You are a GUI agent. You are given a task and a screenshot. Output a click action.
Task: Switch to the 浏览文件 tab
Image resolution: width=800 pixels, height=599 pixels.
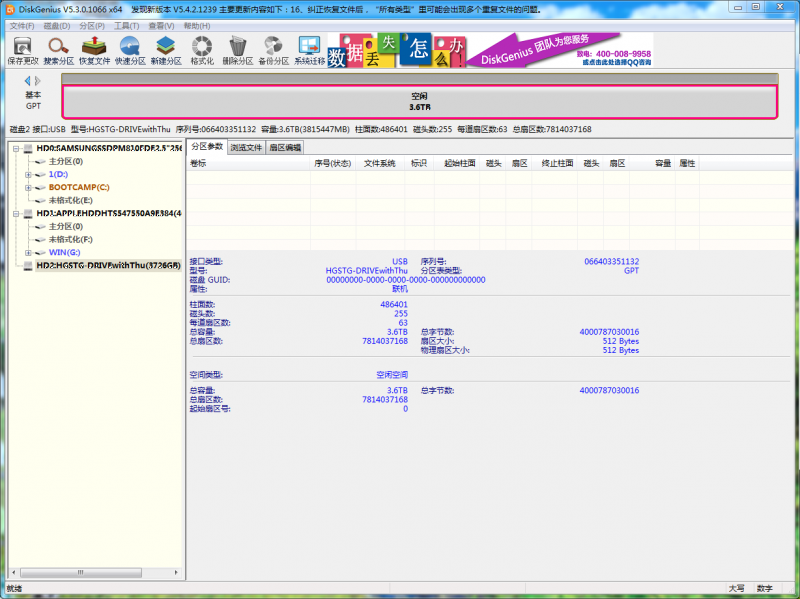[246, 147]
